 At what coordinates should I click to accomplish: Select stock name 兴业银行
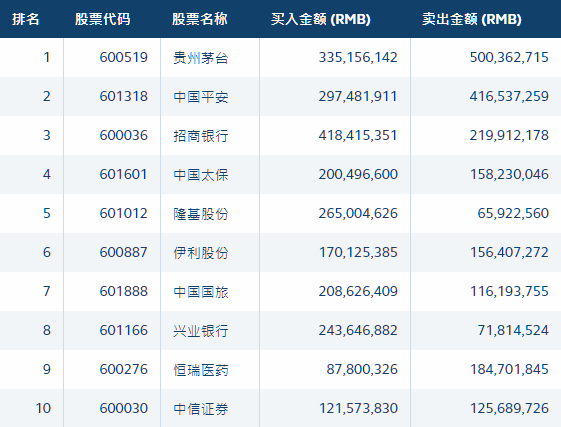pos(201,331)
